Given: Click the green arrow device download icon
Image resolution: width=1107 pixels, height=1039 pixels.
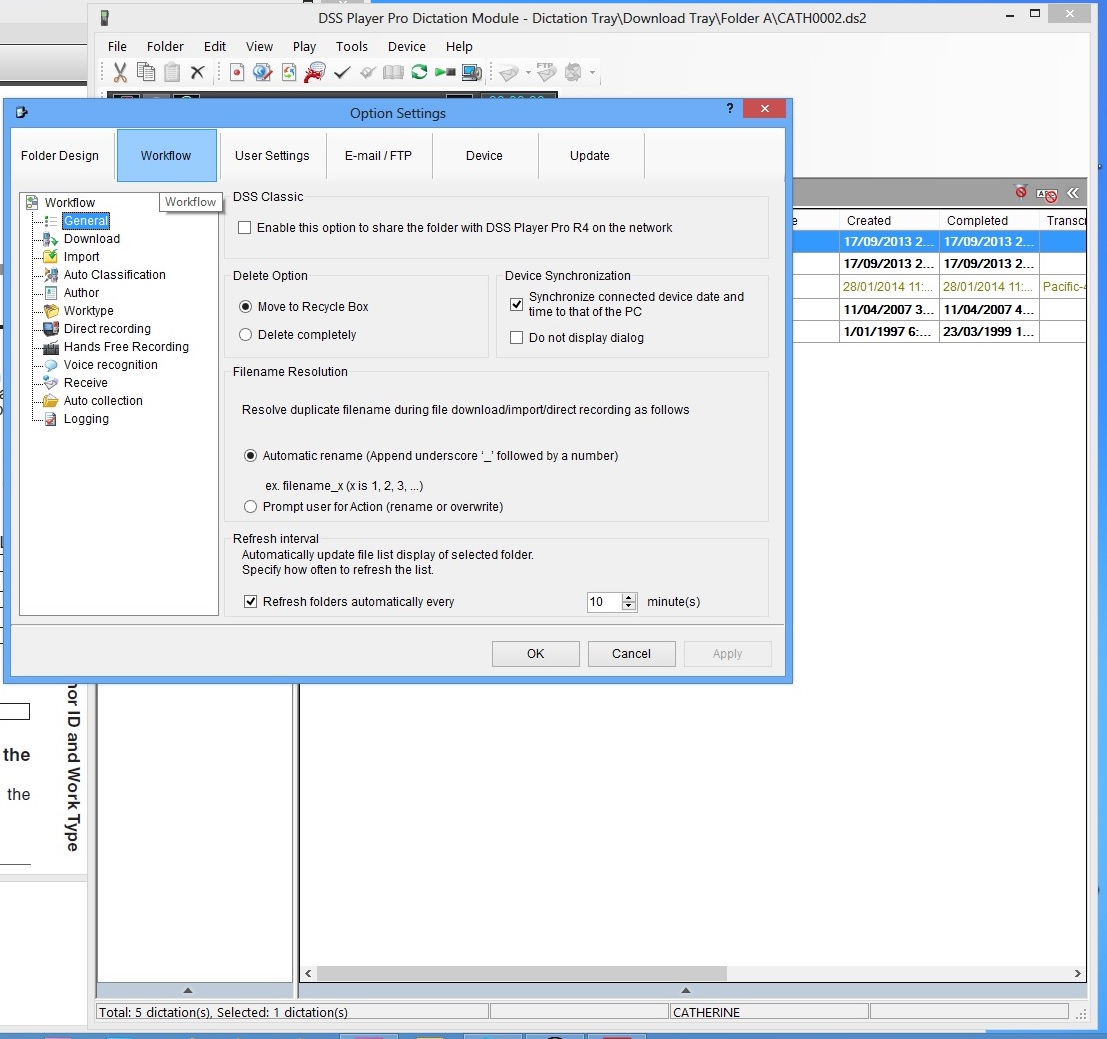Looking at the screenshot, I should click(x=445, y=72).
